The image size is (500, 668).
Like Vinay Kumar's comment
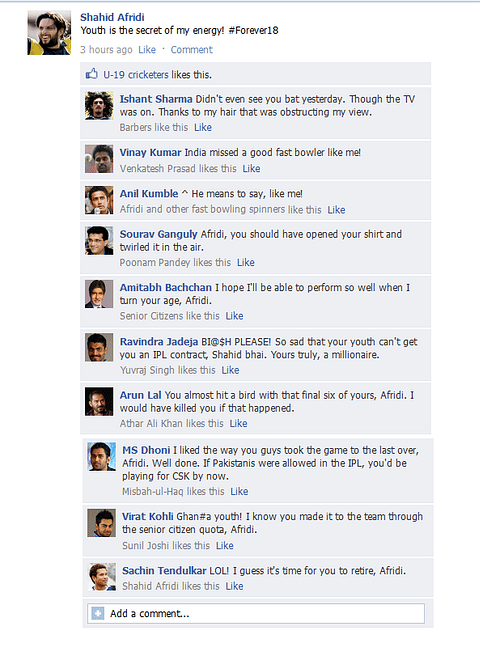click(251, 169)
